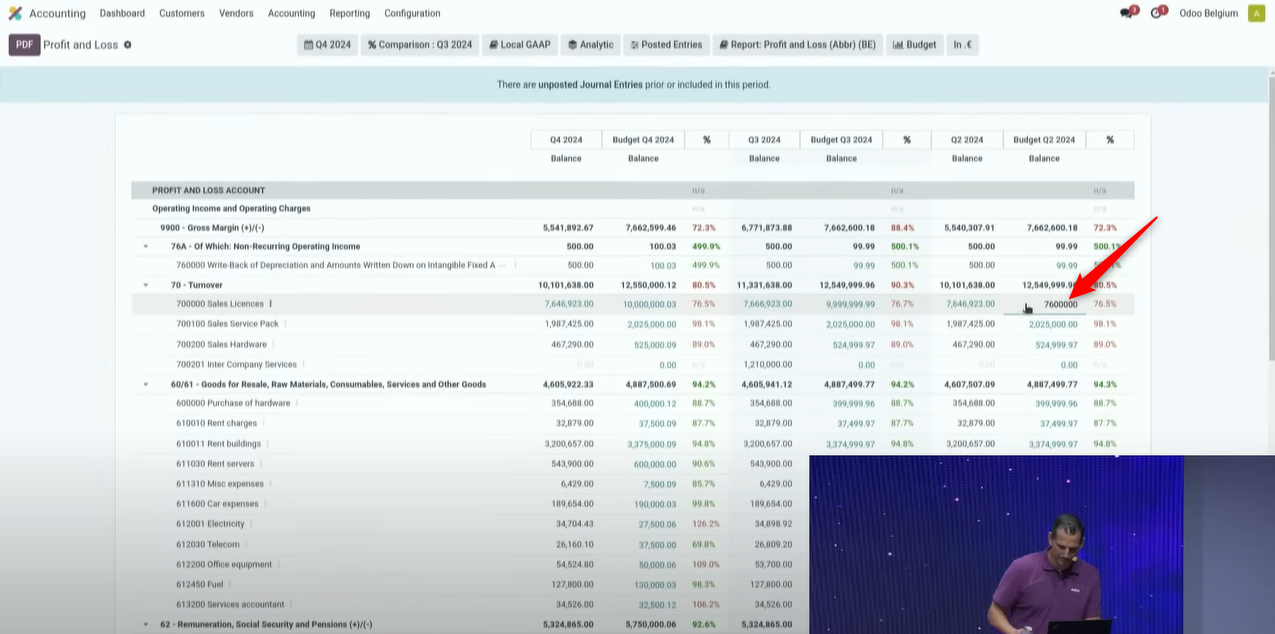Export the report with PDF button

point(25,45)
